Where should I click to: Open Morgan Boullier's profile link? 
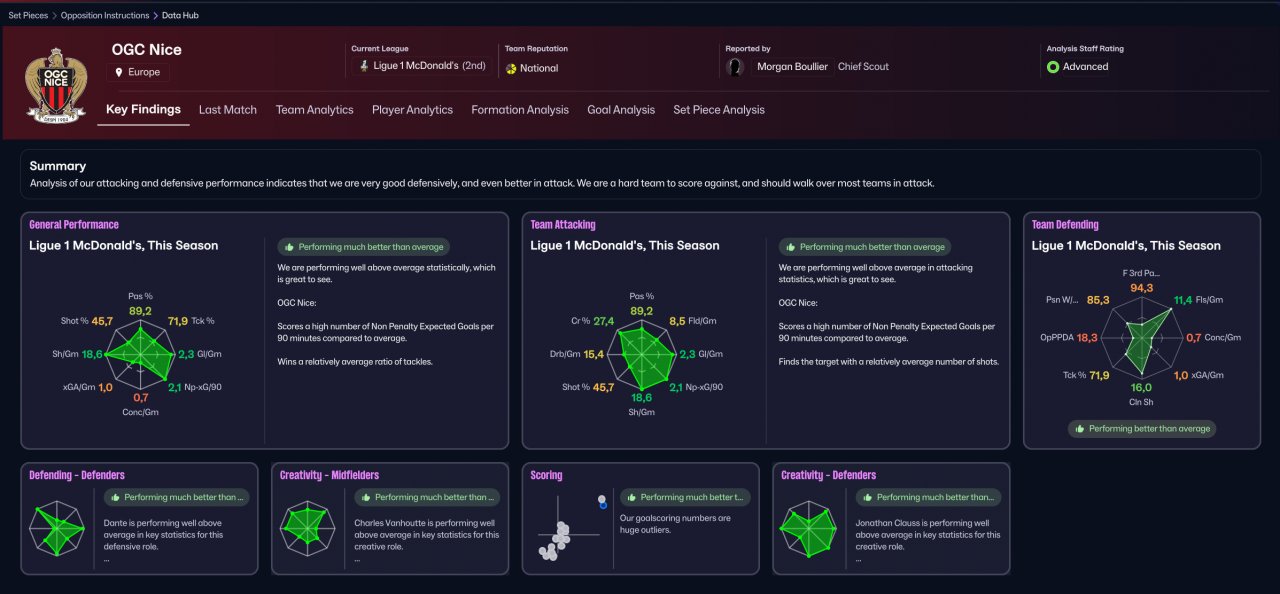792,67
